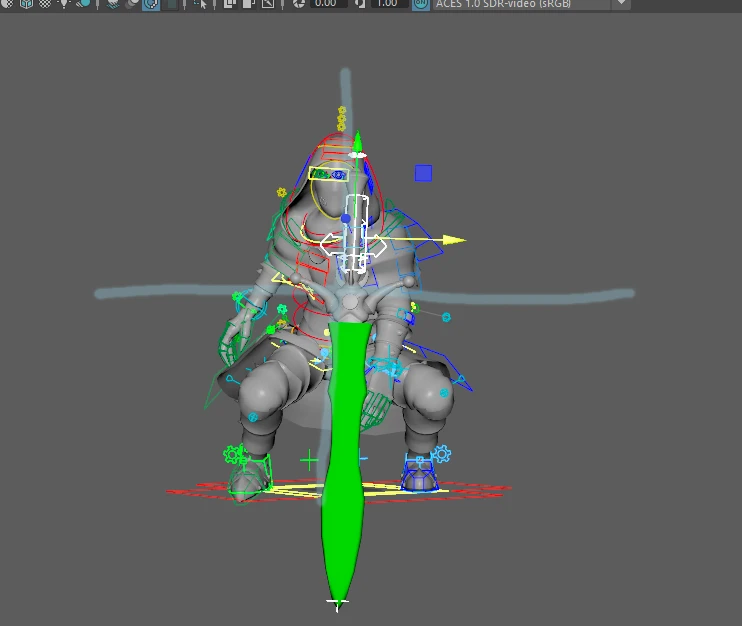Toggle the View Transform ON button
The width and height of the screenshot is (742, 626).
point(421,3)
